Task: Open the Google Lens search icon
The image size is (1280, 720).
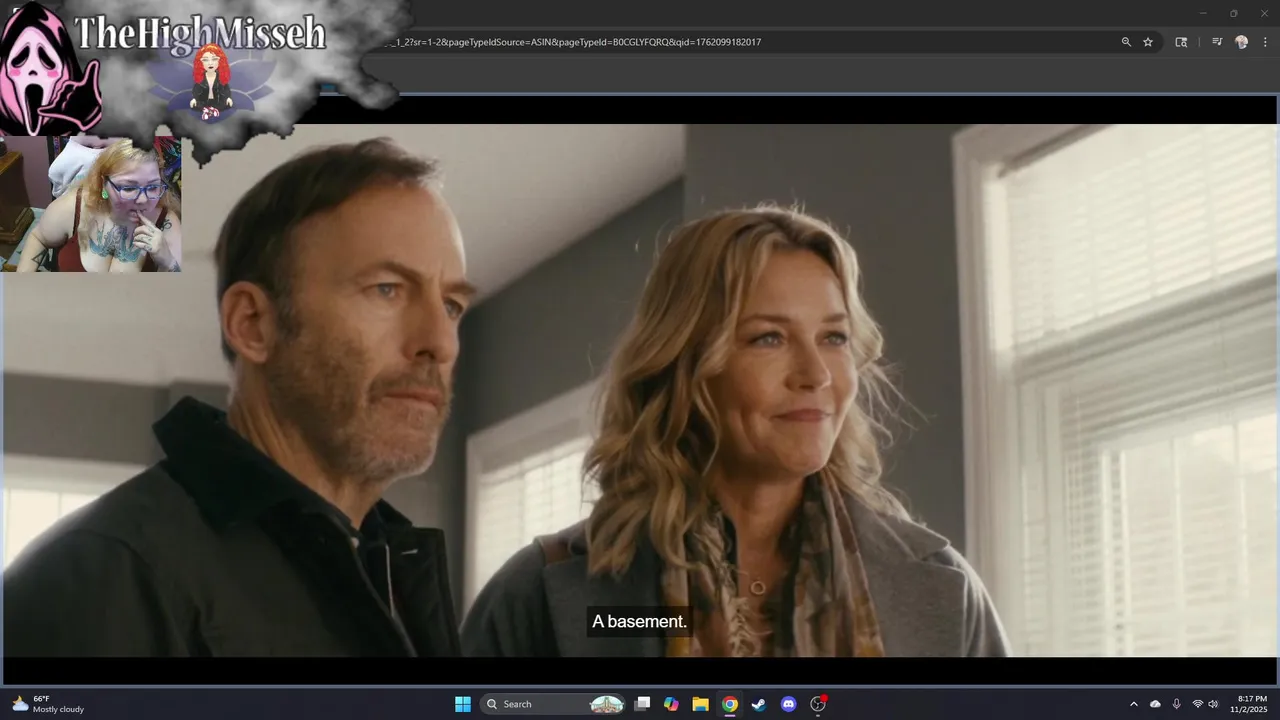Action: (1181, 42)
